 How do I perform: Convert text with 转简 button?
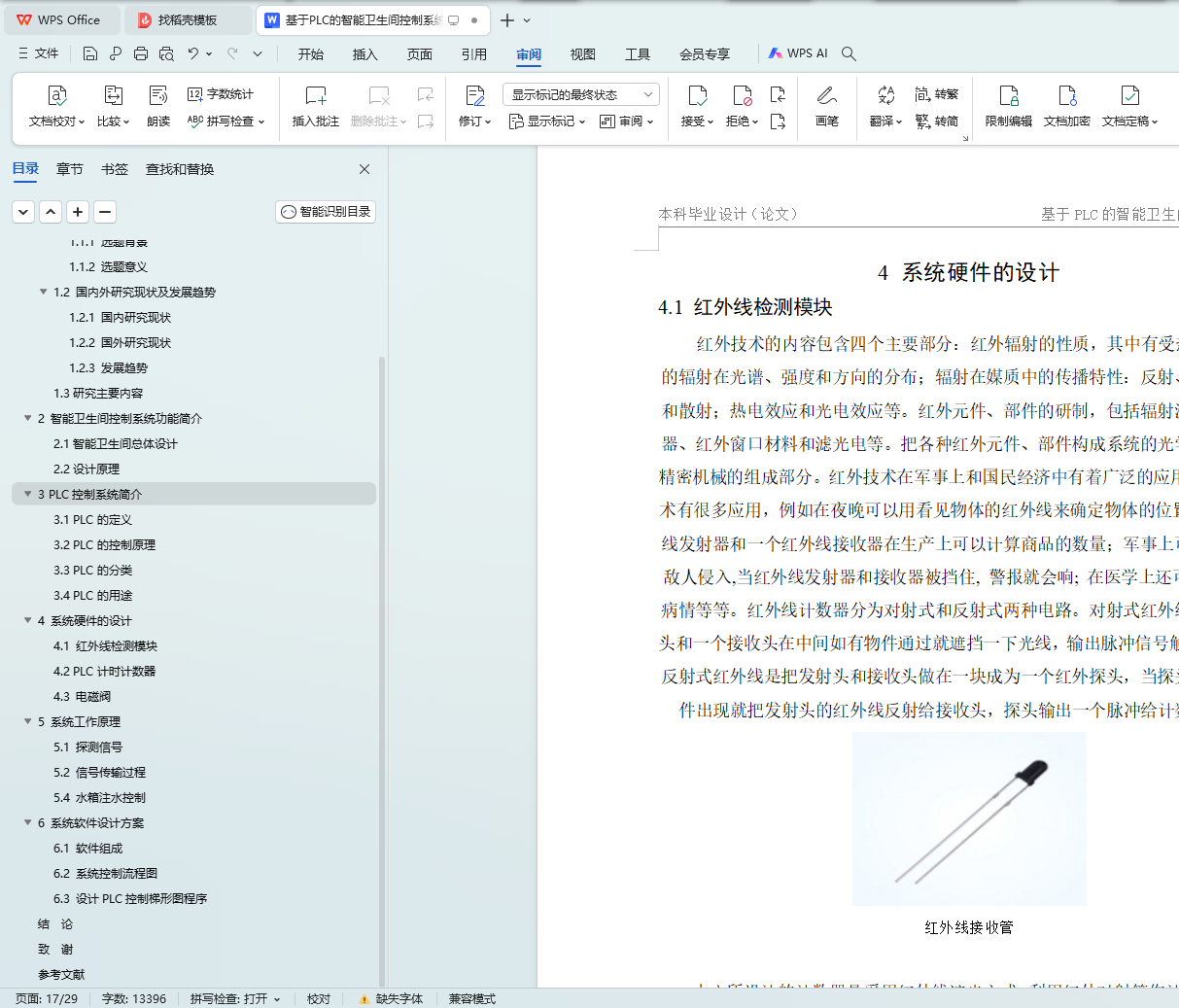point(937,122)
